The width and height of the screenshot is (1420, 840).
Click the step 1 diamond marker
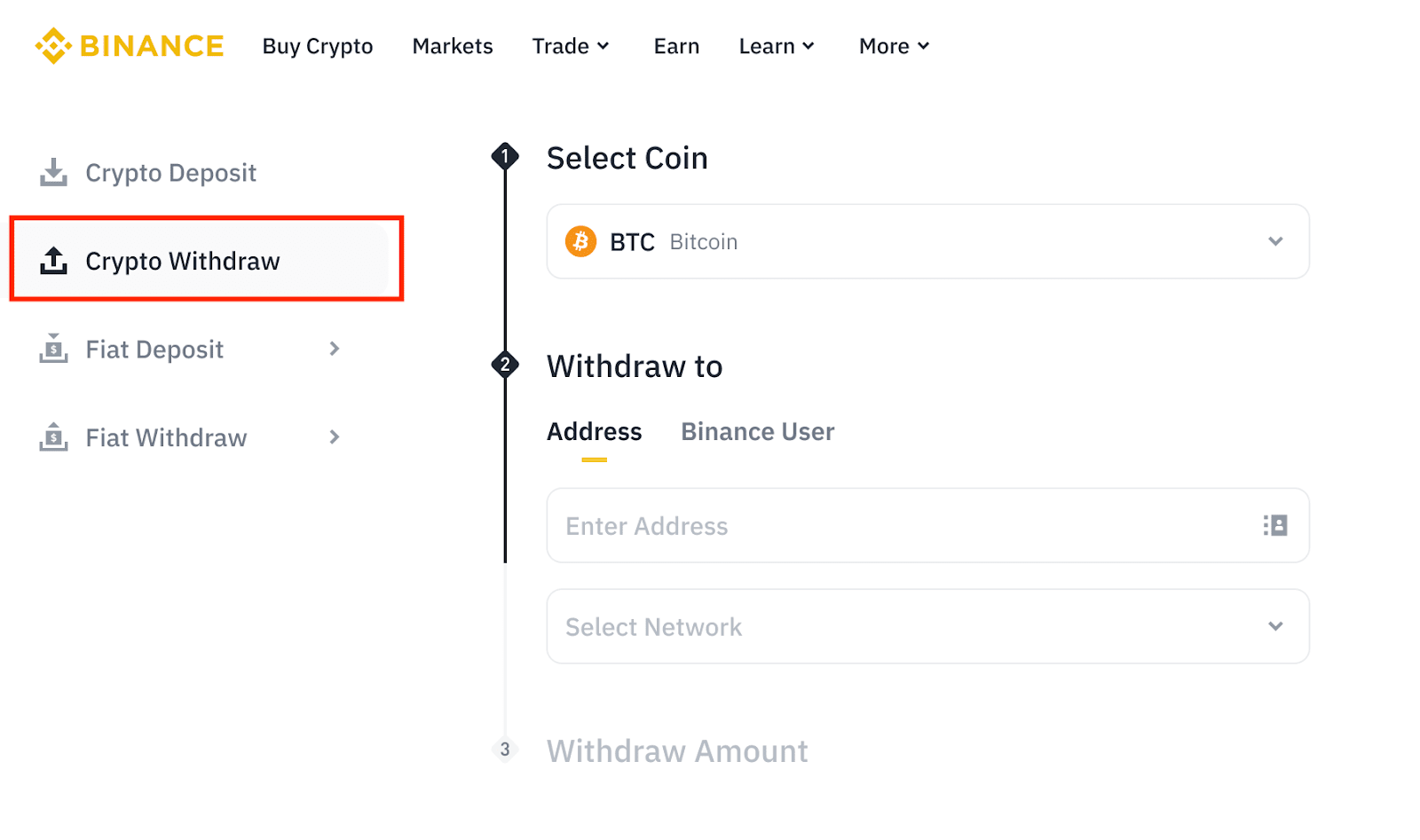[x=505, y=157]
